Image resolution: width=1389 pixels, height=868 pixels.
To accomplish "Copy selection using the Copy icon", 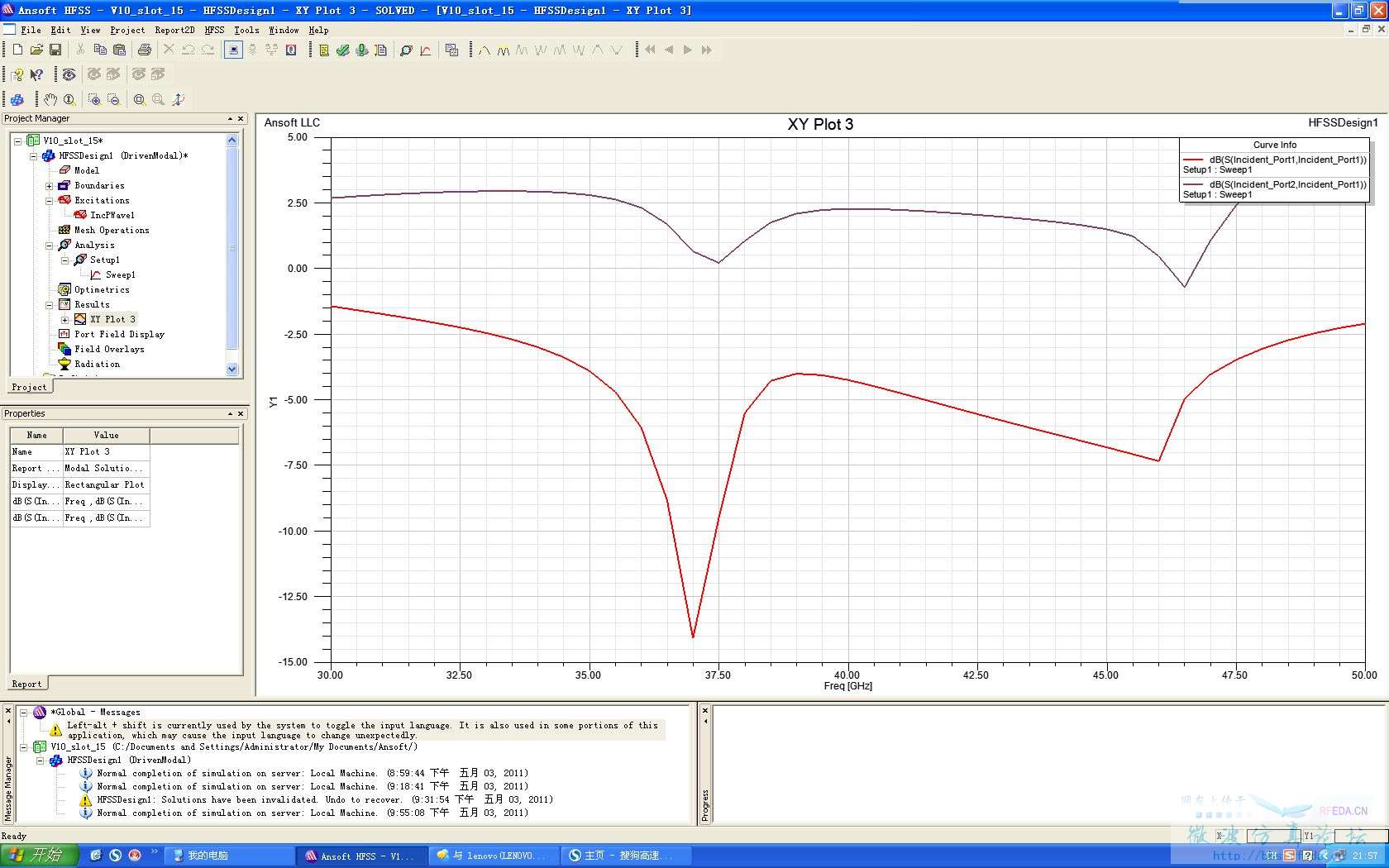I will click(x=100, y=50).
